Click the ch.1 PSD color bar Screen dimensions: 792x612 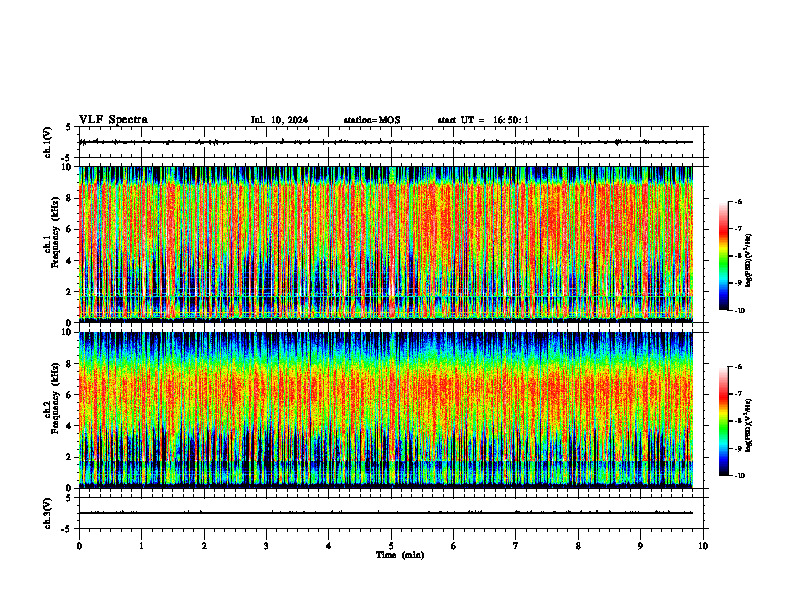point(724,256)
